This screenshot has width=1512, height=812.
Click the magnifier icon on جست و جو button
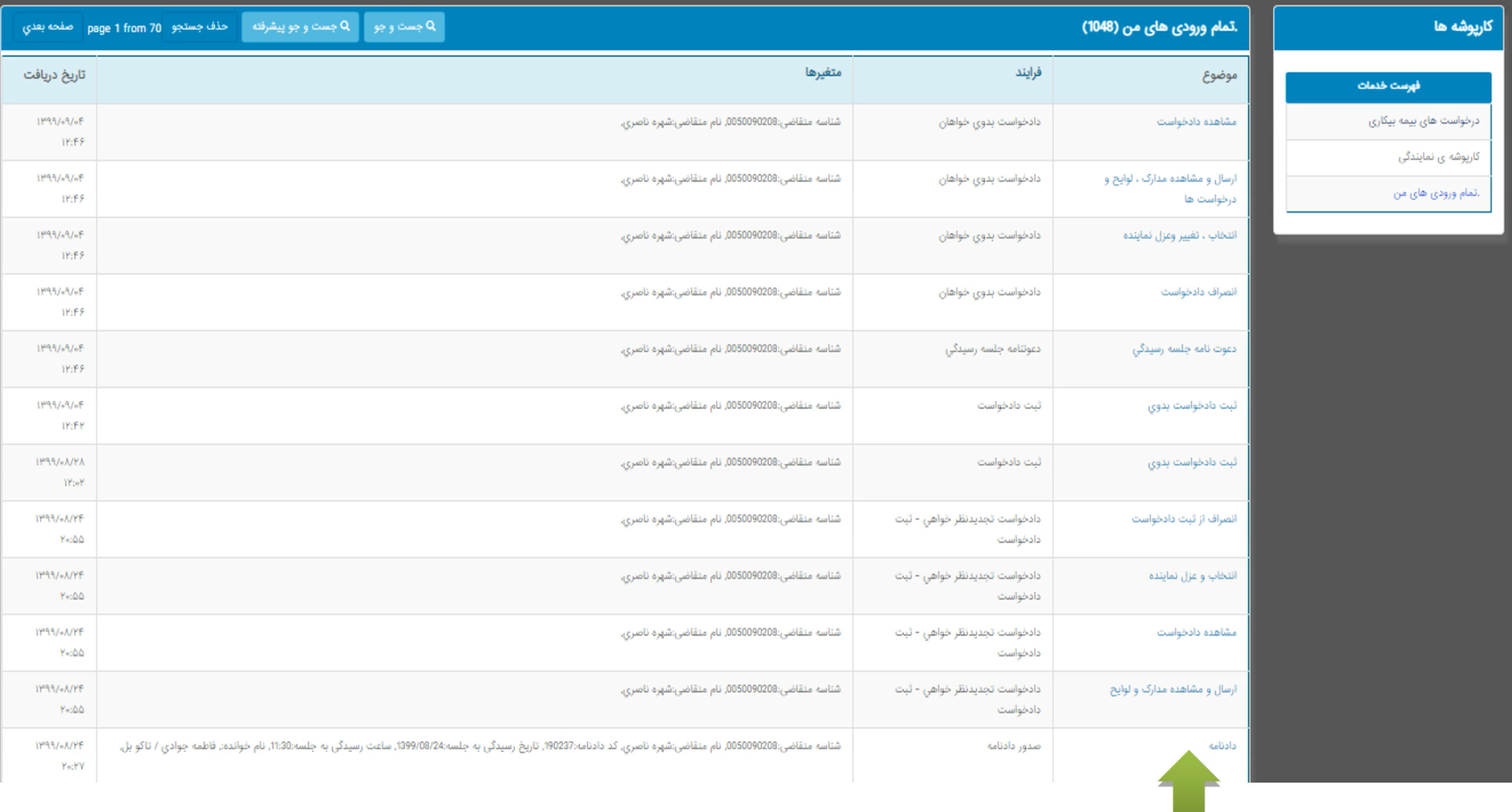431,26
